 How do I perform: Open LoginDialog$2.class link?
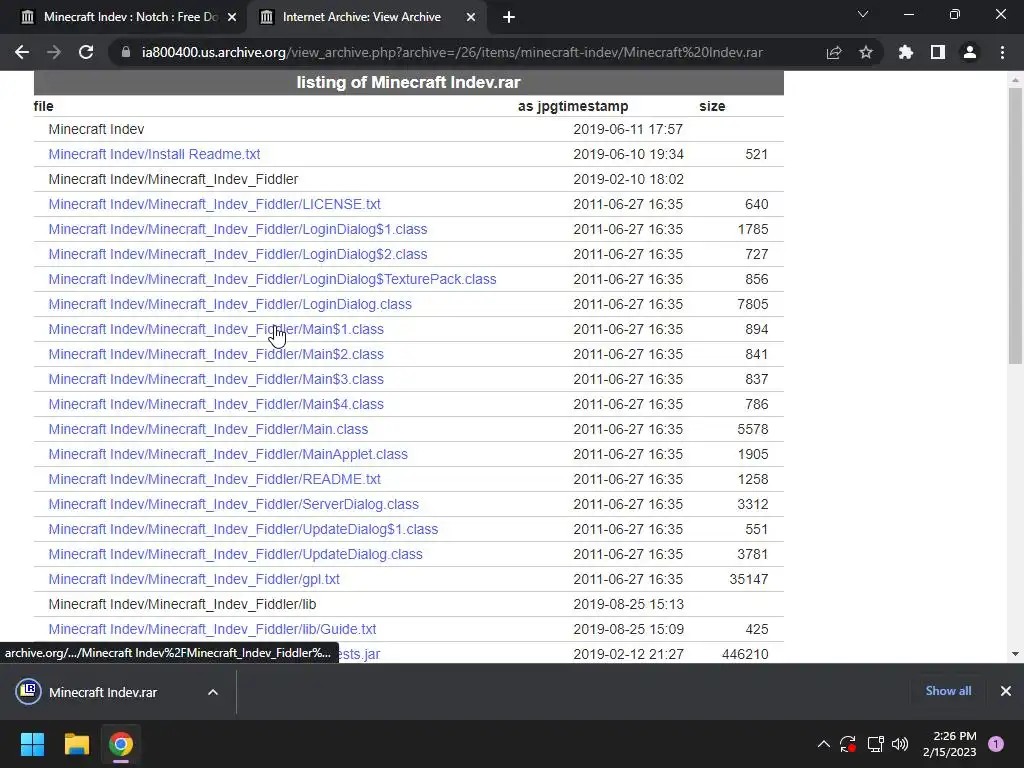(x=238, y=254)
